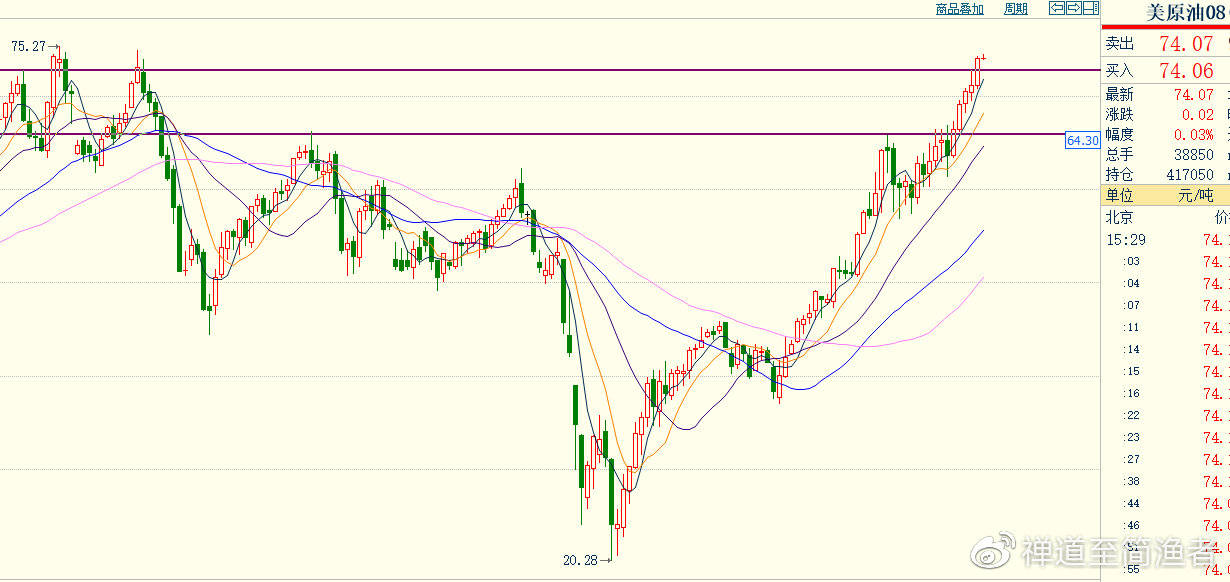Open the 商品叠加 overlay link
Viewport: 1230px width, 582px height.
pyautogui.click(x=960, y=9)
